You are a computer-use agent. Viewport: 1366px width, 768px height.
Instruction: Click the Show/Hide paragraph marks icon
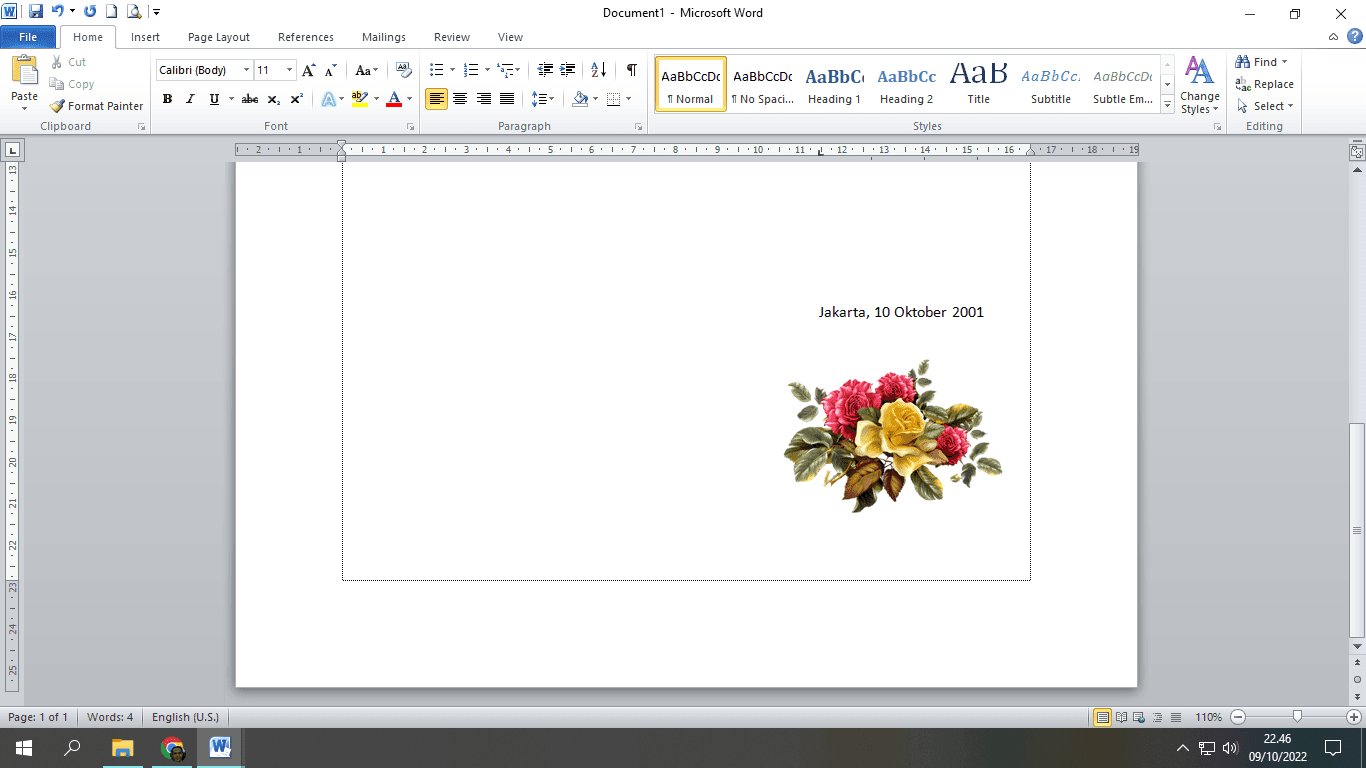pyautogui.click(x=631, y=70)
